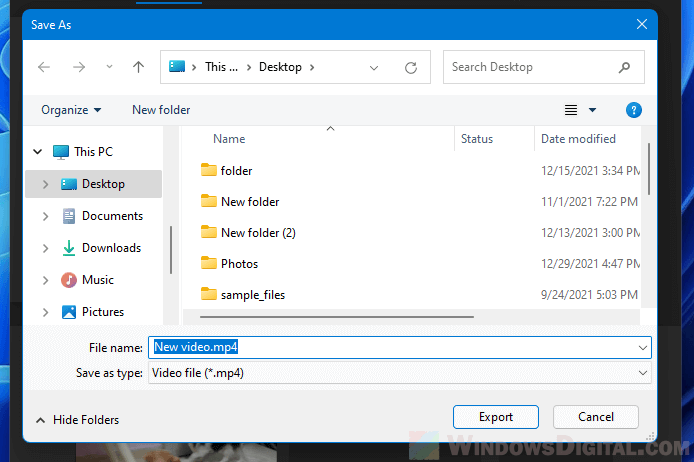Open recent locations dropdown chevron
Image resolution: width=694 pixels, height=462 pixels.
pyautogui.click(x=109, y=67)
